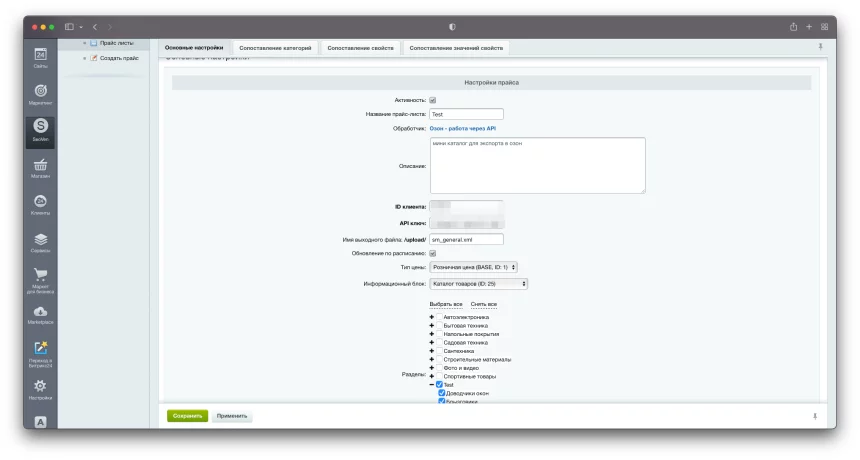Open the Настройки gear icon in sidebar
The image size is (860, 460).
(x=41, y=389)
